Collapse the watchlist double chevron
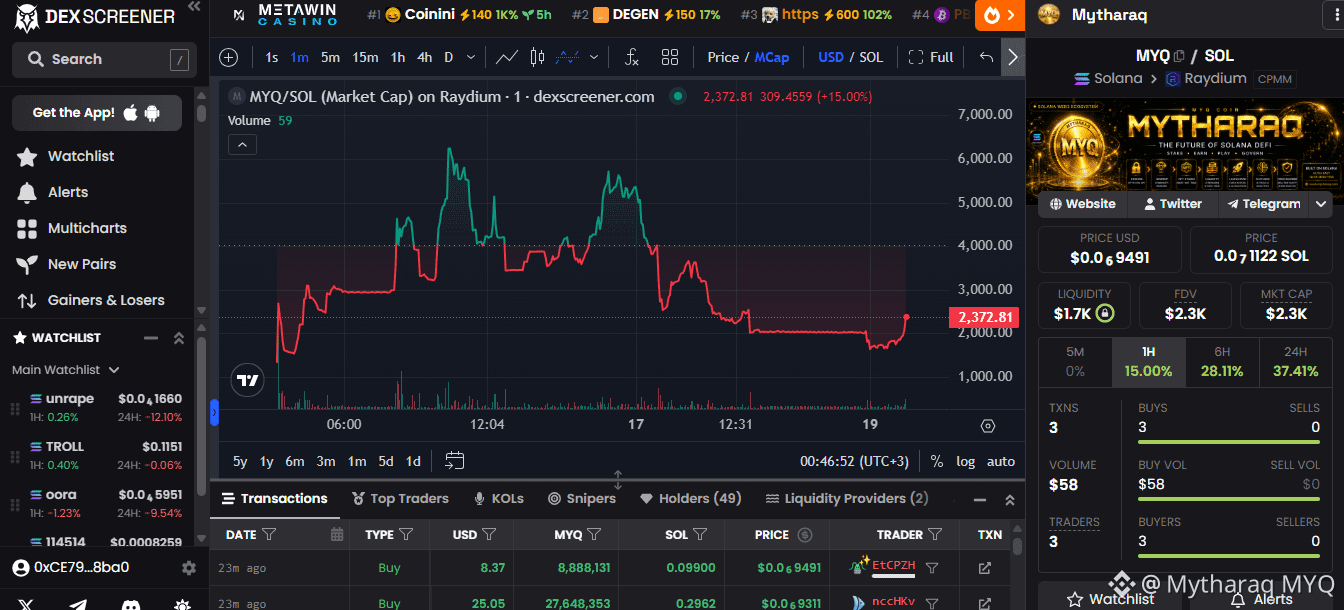The height and width of the screenshot is (610, 1344). point(179,338)
